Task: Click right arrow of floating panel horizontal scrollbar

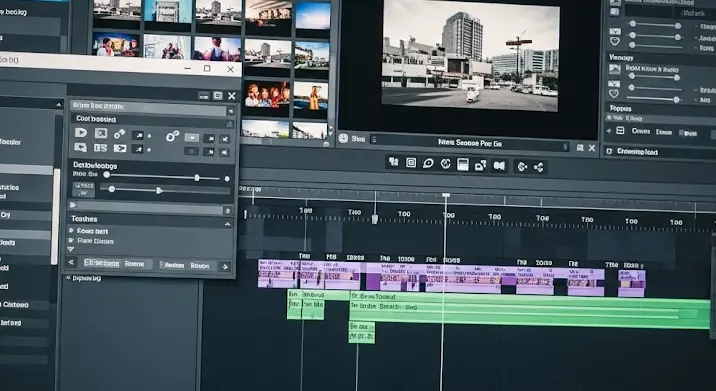Action: [227, 211]
